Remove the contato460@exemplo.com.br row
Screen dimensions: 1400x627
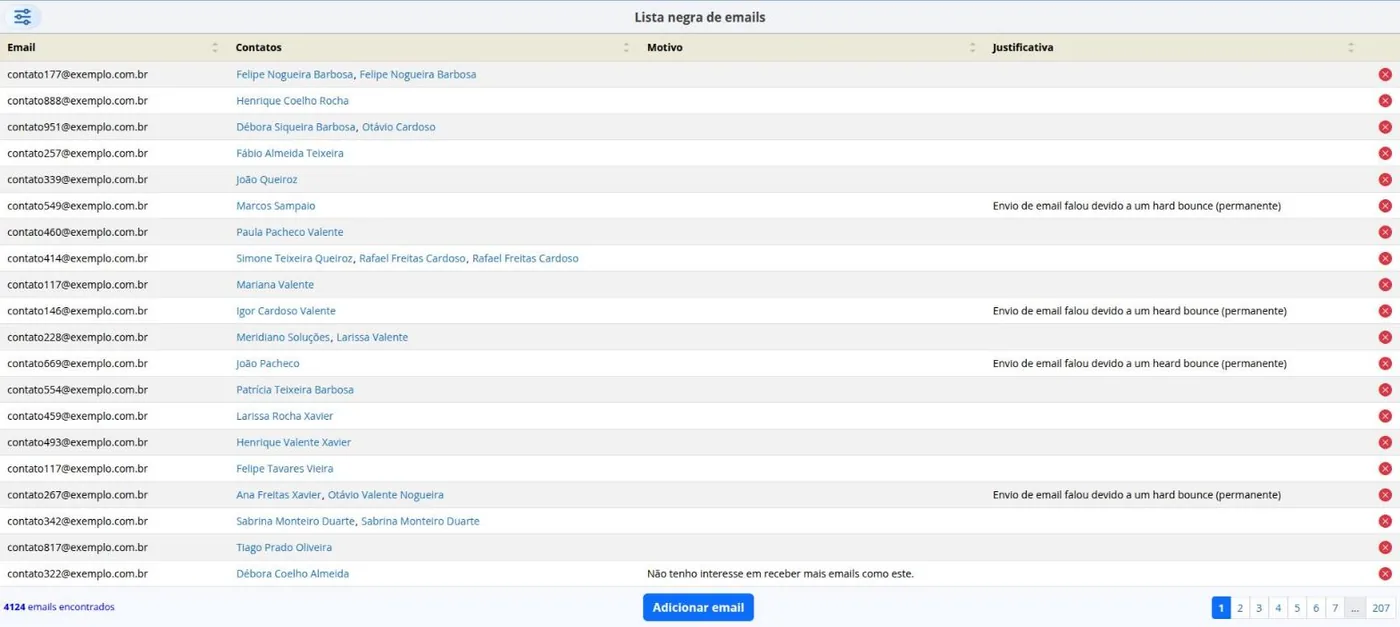pos(1385,232)
